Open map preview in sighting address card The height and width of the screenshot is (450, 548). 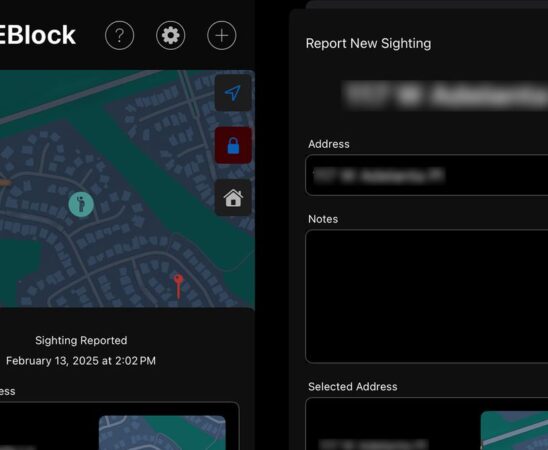pyautogui.click(x=162, y=433)
